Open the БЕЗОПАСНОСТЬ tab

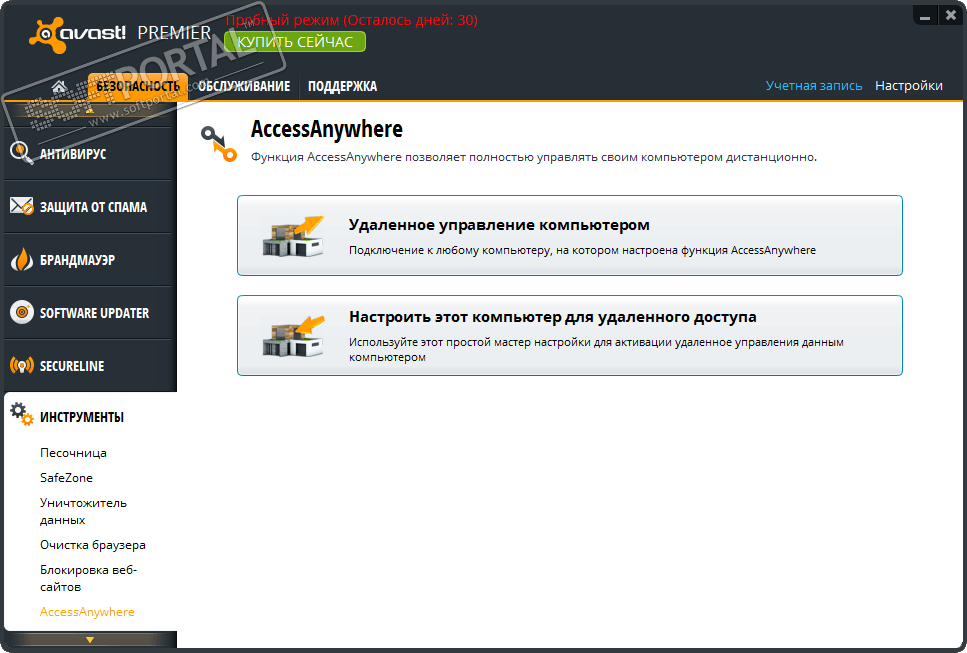point(138,86)
